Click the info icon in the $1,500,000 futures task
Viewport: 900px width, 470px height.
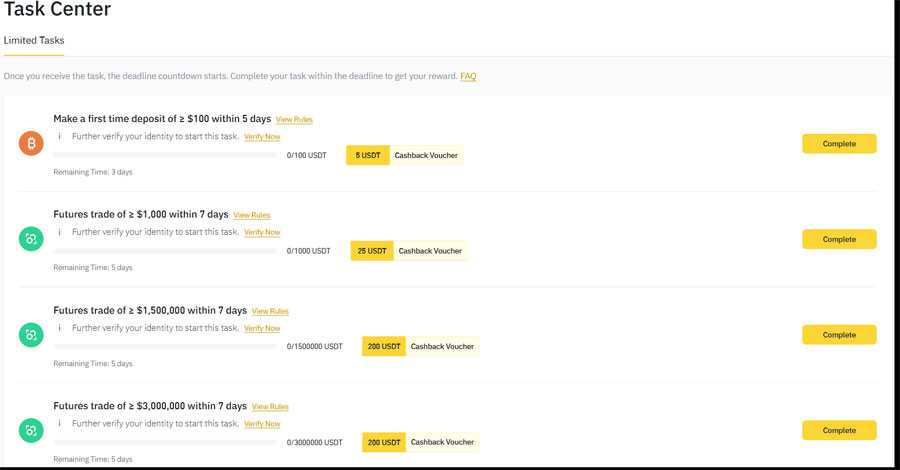tap(59, 327)
